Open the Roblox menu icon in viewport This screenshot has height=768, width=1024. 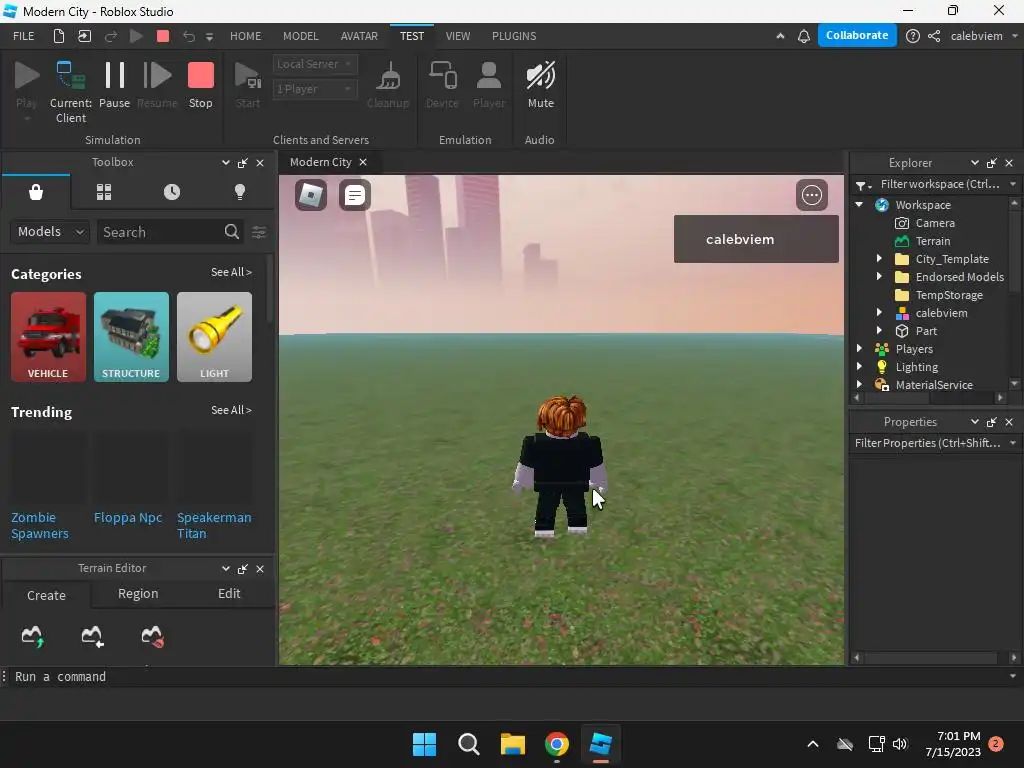click(311, 195)
